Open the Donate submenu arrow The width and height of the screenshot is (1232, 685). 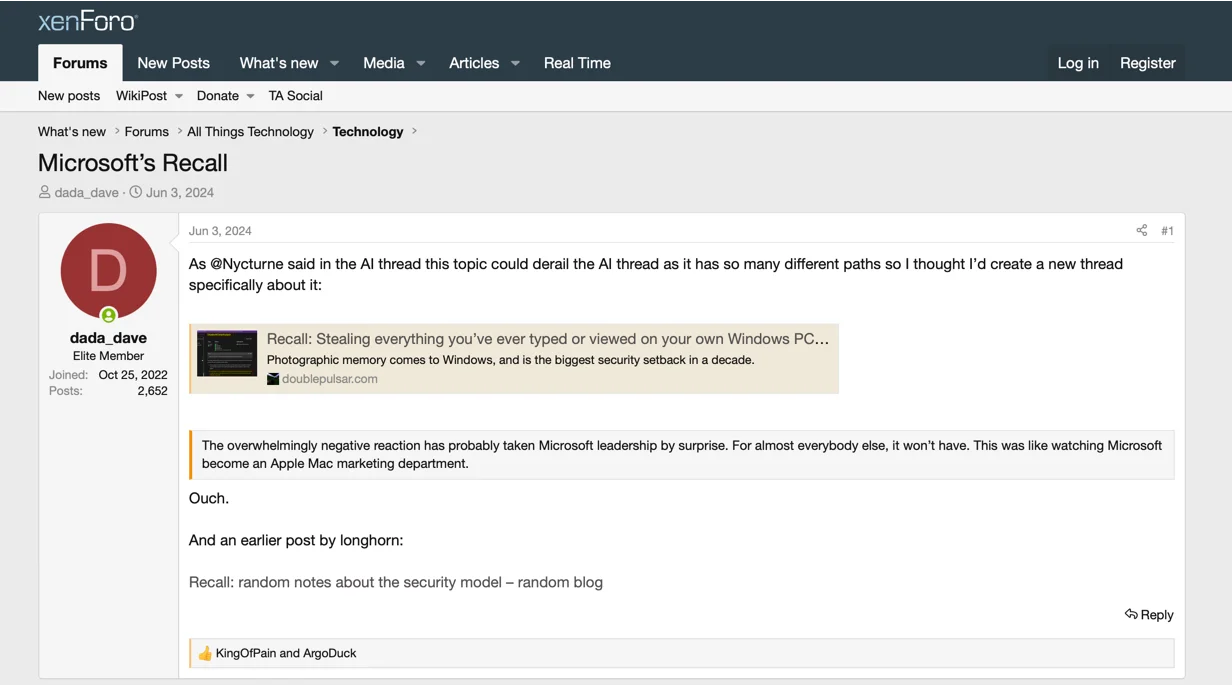250,96
